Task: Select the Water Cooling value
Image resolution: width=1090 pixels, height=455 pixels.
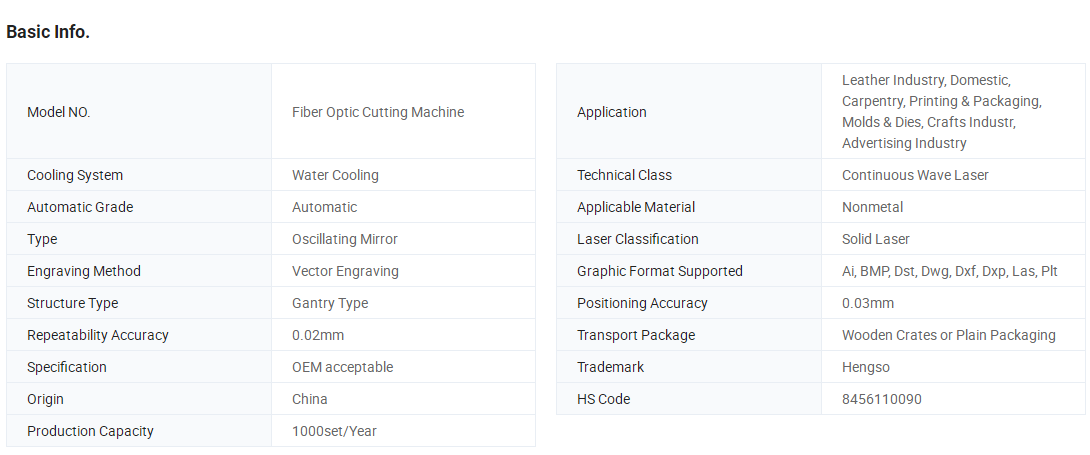Action: pos(335,175)
